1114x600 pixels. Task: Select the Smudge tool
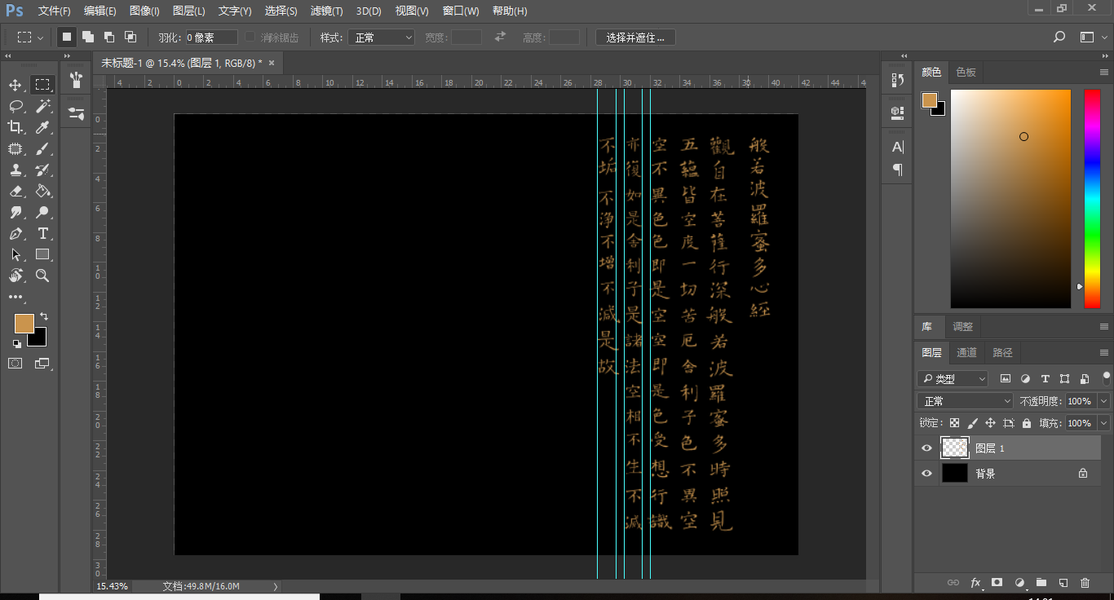tap(16, 212)
